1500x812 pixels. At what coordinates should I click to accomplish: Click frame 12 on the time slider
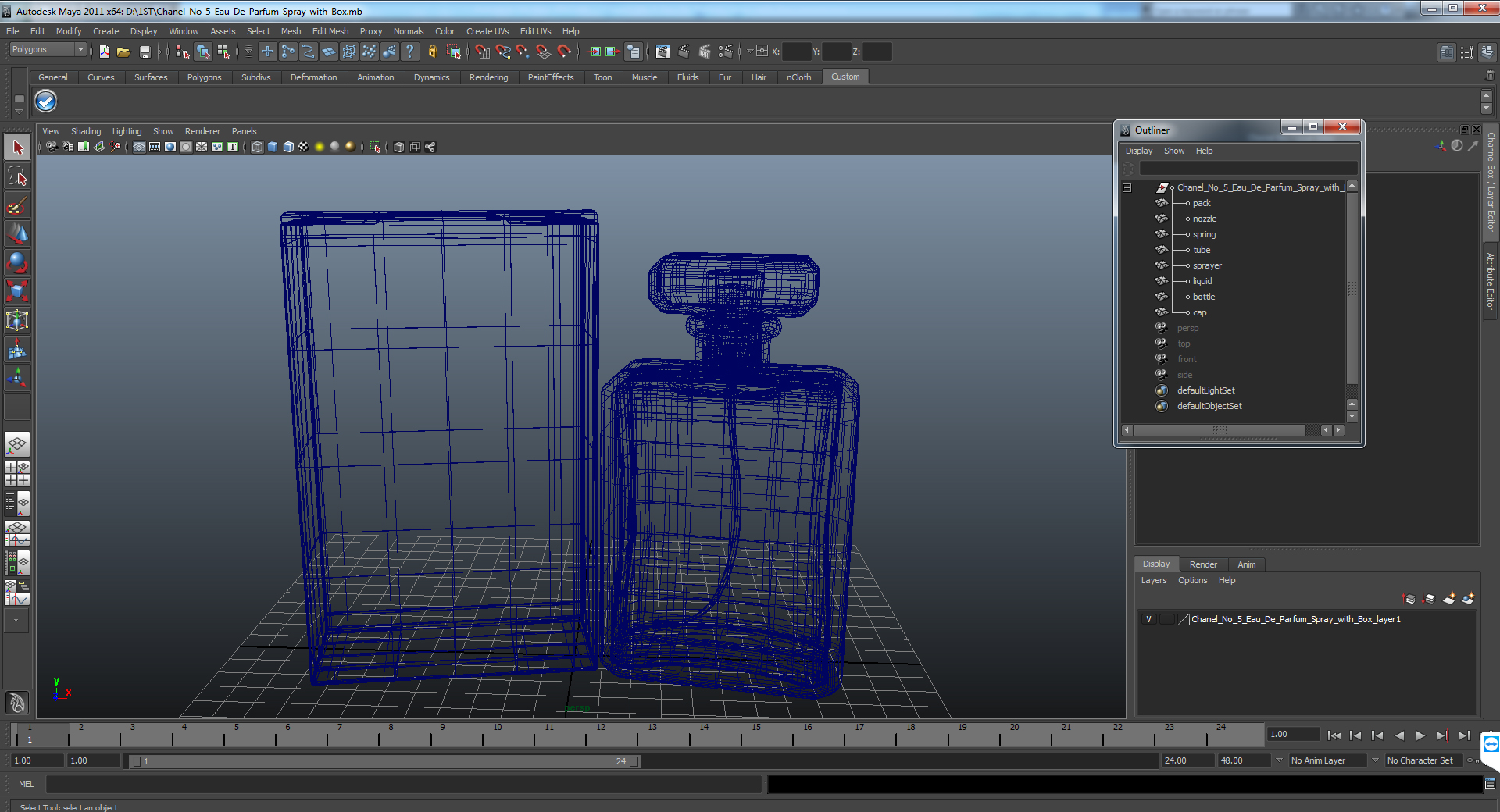point(600,734)
